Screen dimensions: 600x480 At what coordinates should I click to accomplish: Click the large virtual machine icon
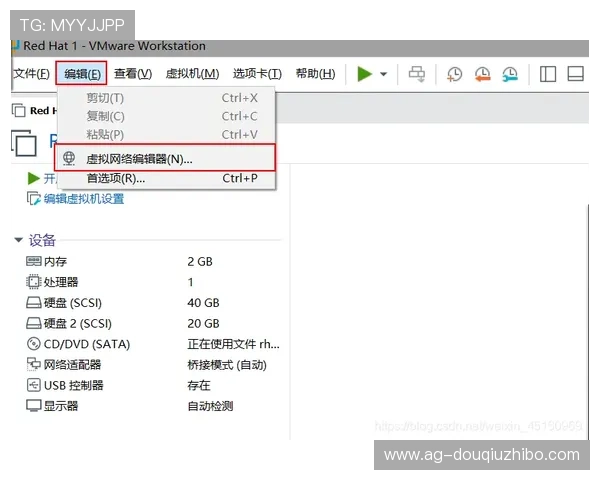(x=24, y=143)
